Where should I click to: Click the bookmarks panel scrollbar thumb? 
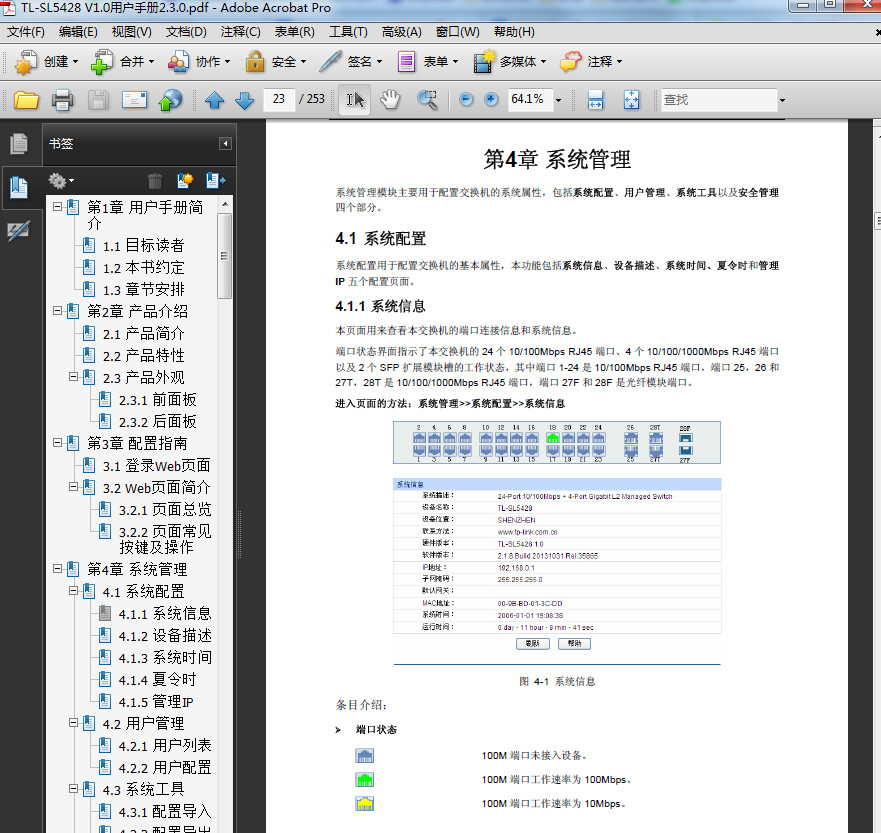click(x=224, y=256)
